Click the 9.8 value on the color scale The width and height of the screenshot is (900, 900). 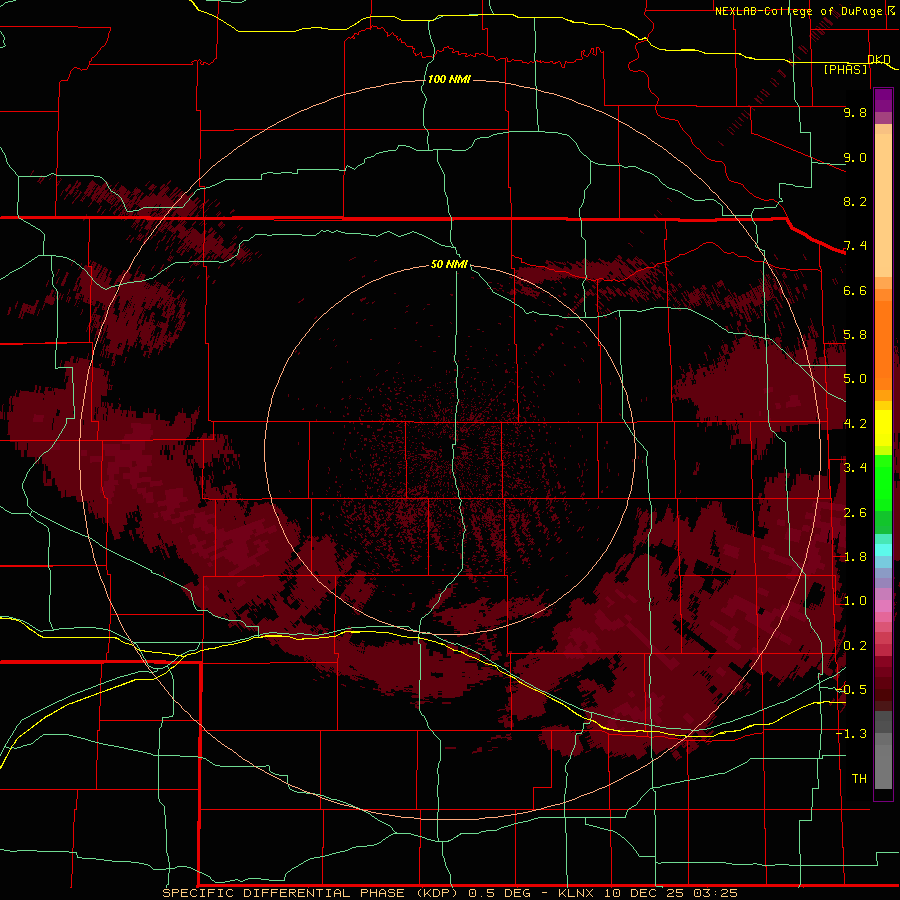click(855, 112)
